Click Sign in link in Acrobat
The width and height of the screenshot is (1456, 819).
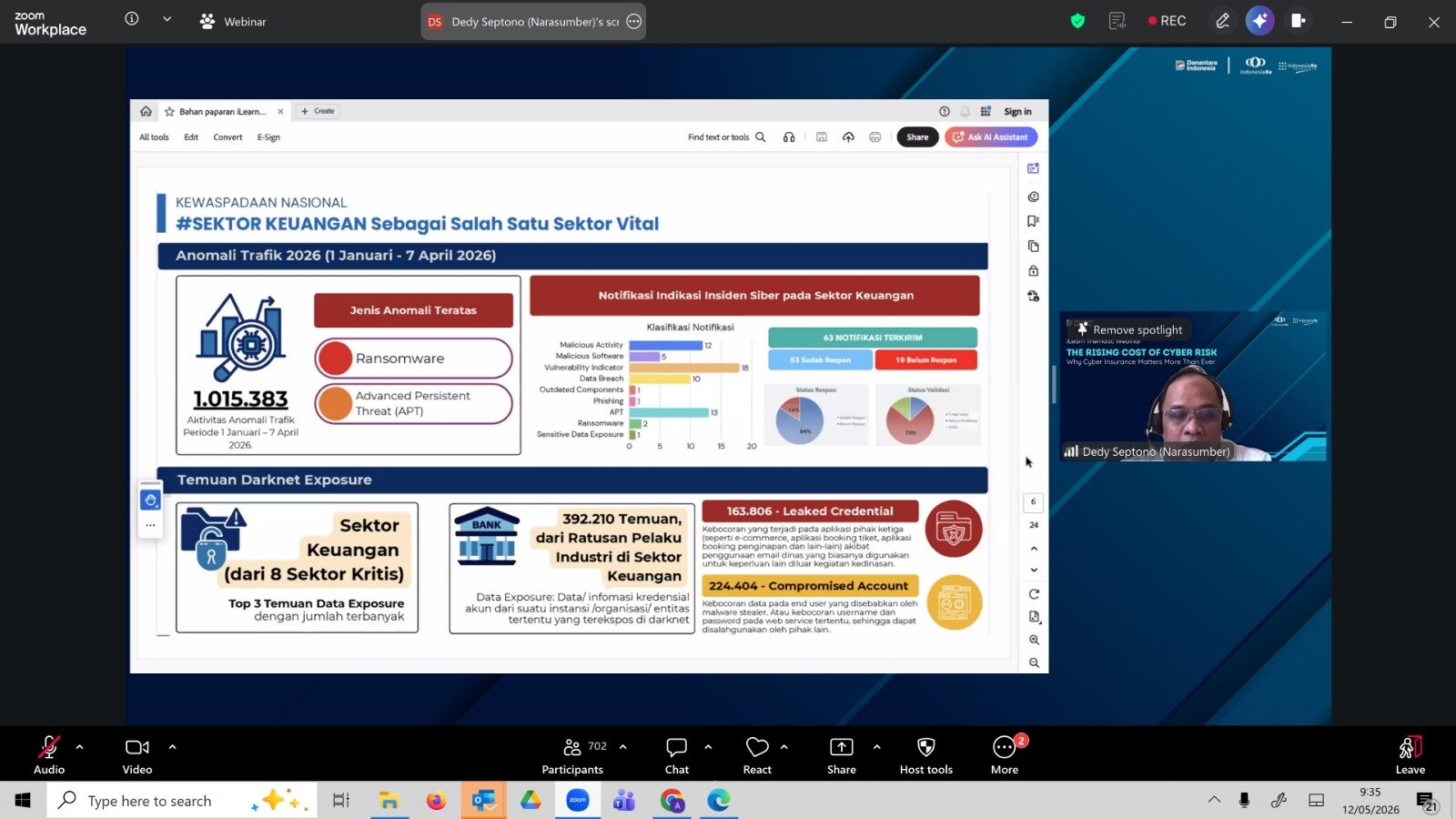click(1017, 112)
